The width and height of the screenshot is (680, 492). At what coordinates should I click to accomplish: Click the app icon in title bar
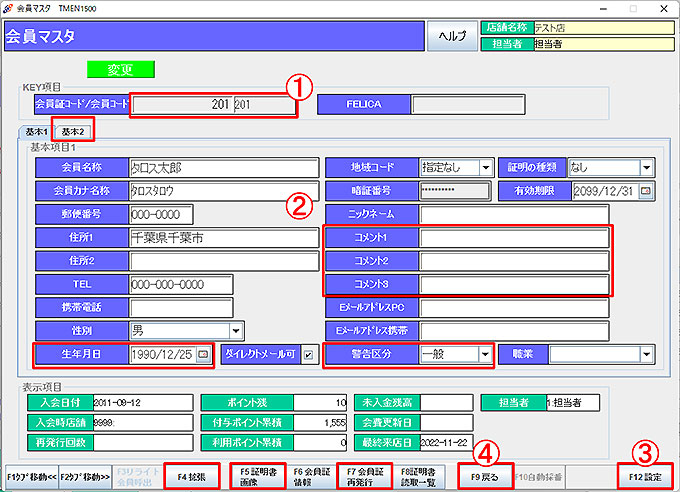[9, 7]
